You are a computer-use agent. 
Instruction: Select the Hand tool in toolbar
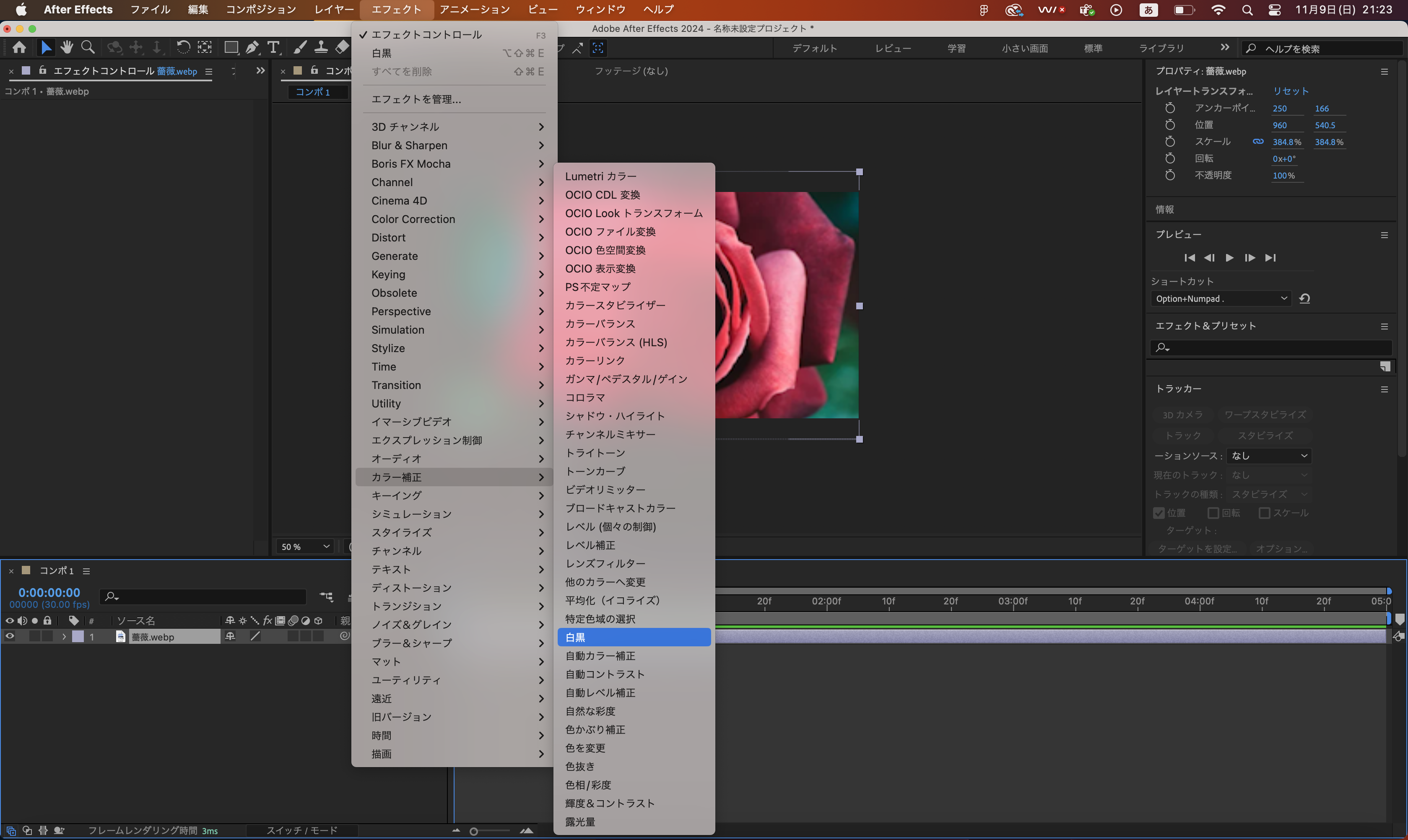pos(67,47)
